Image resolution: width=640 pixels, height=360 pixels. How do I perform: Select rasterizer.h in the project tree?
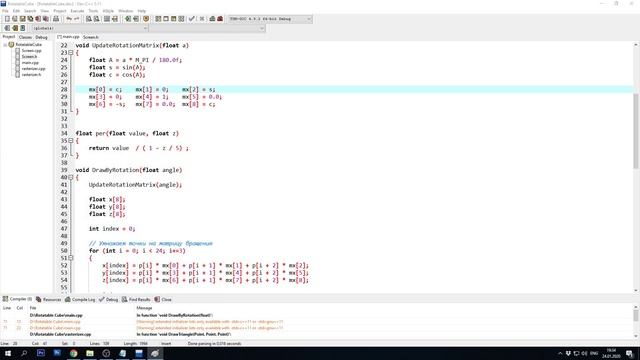[x=31, y=75]
